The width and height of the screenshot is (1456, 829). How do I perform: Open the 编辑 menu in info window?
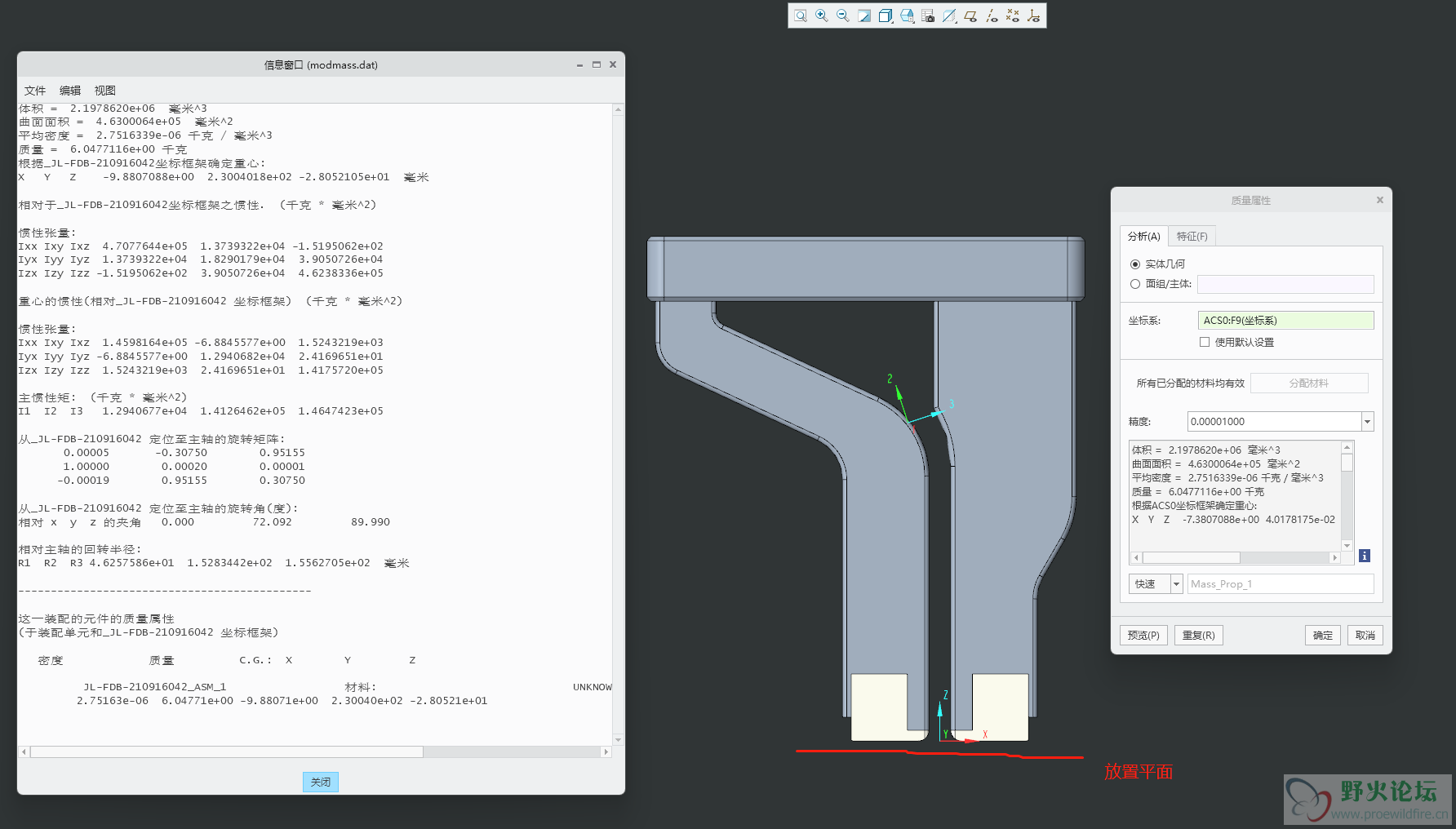(x=70, y=91)
